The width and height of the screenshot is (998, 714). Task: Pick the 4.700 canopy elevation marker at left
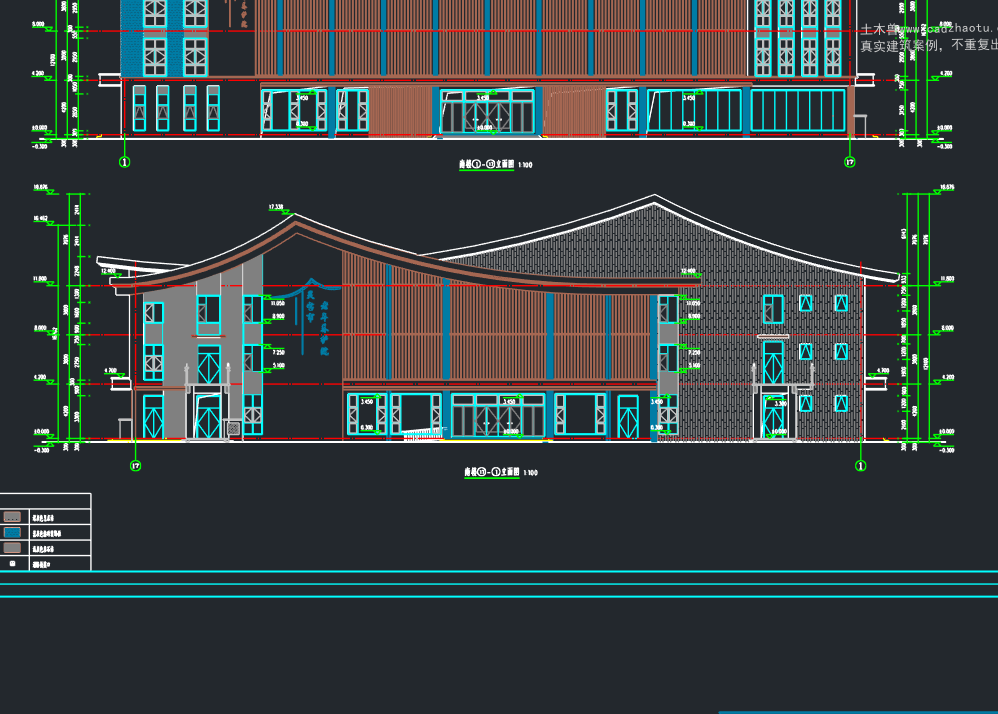113,372
